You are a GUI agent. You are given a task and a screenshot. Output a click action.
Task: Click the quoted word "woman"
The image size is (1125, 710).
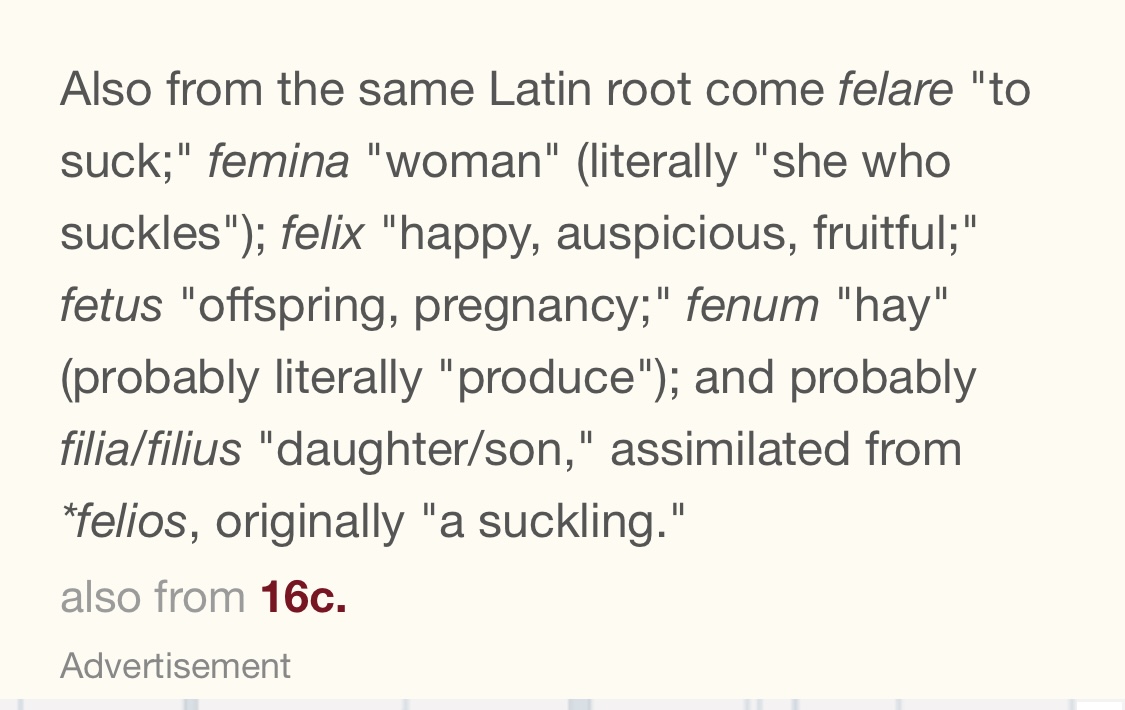coord(463,162)
